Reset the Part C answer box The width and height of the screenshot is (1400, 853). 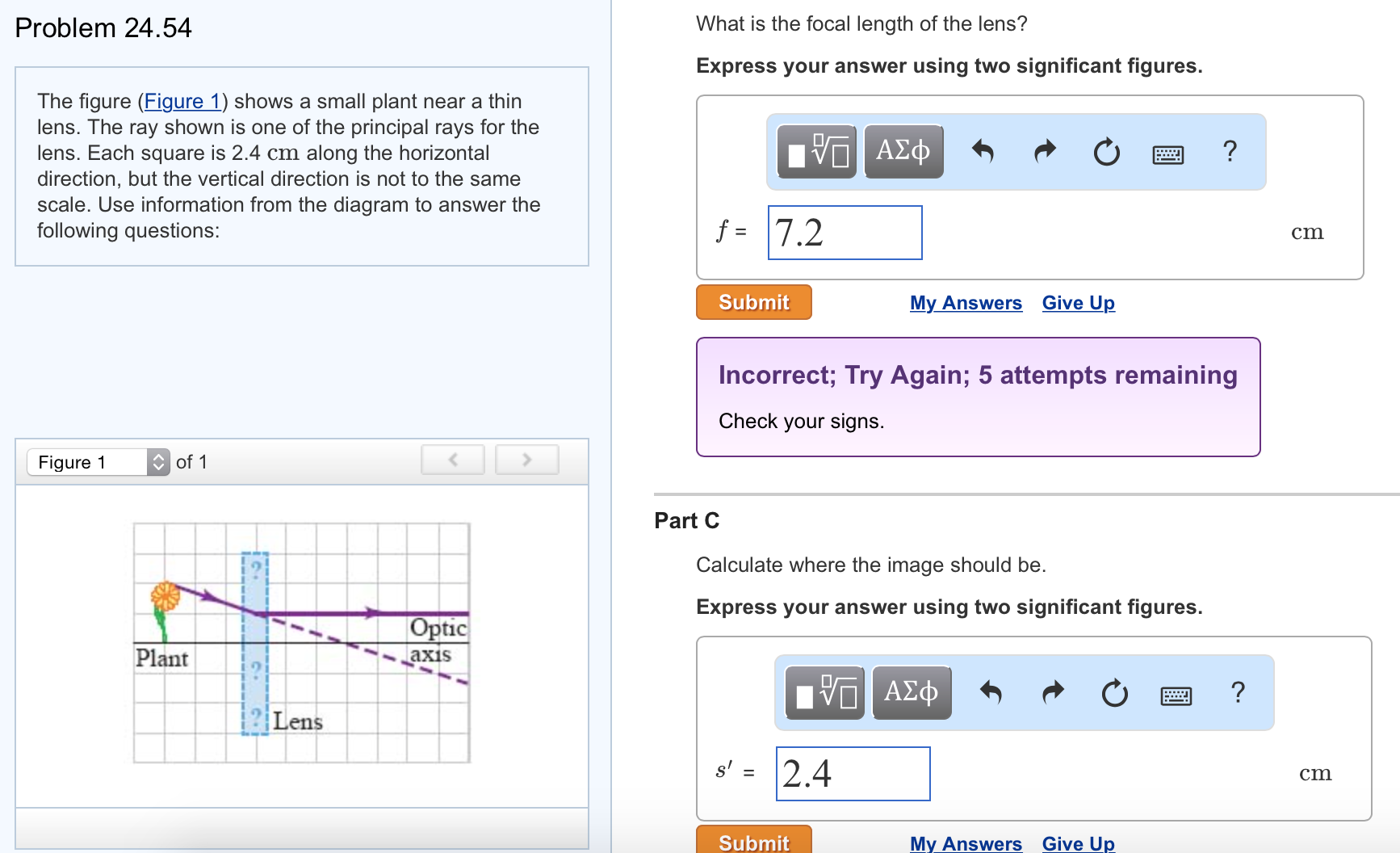1114,692
